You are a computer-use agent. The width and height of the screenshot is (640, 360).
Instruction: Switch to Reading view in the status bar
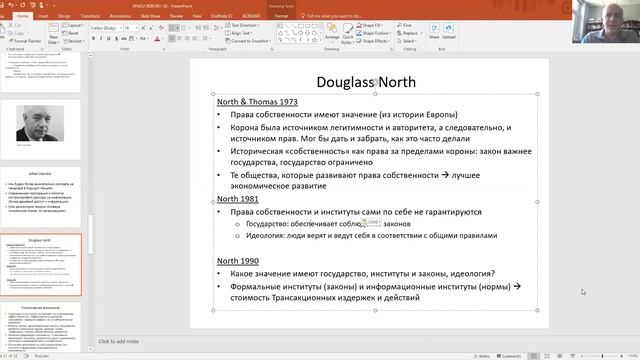pyautogui.click(x=560, y=356)
